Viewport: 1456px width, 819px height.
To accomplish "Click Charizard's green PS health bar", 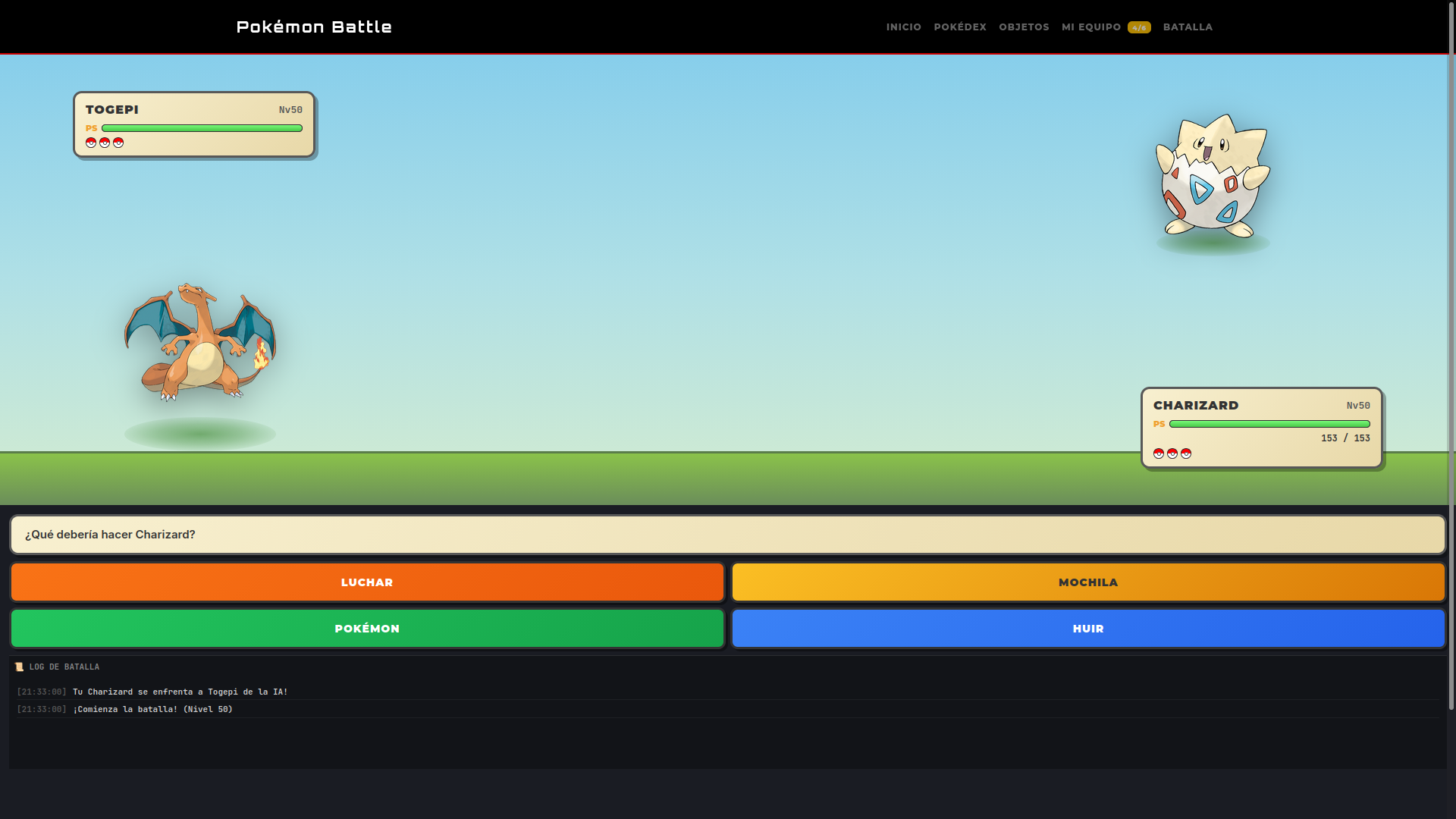I will (x=1269, y=424).
